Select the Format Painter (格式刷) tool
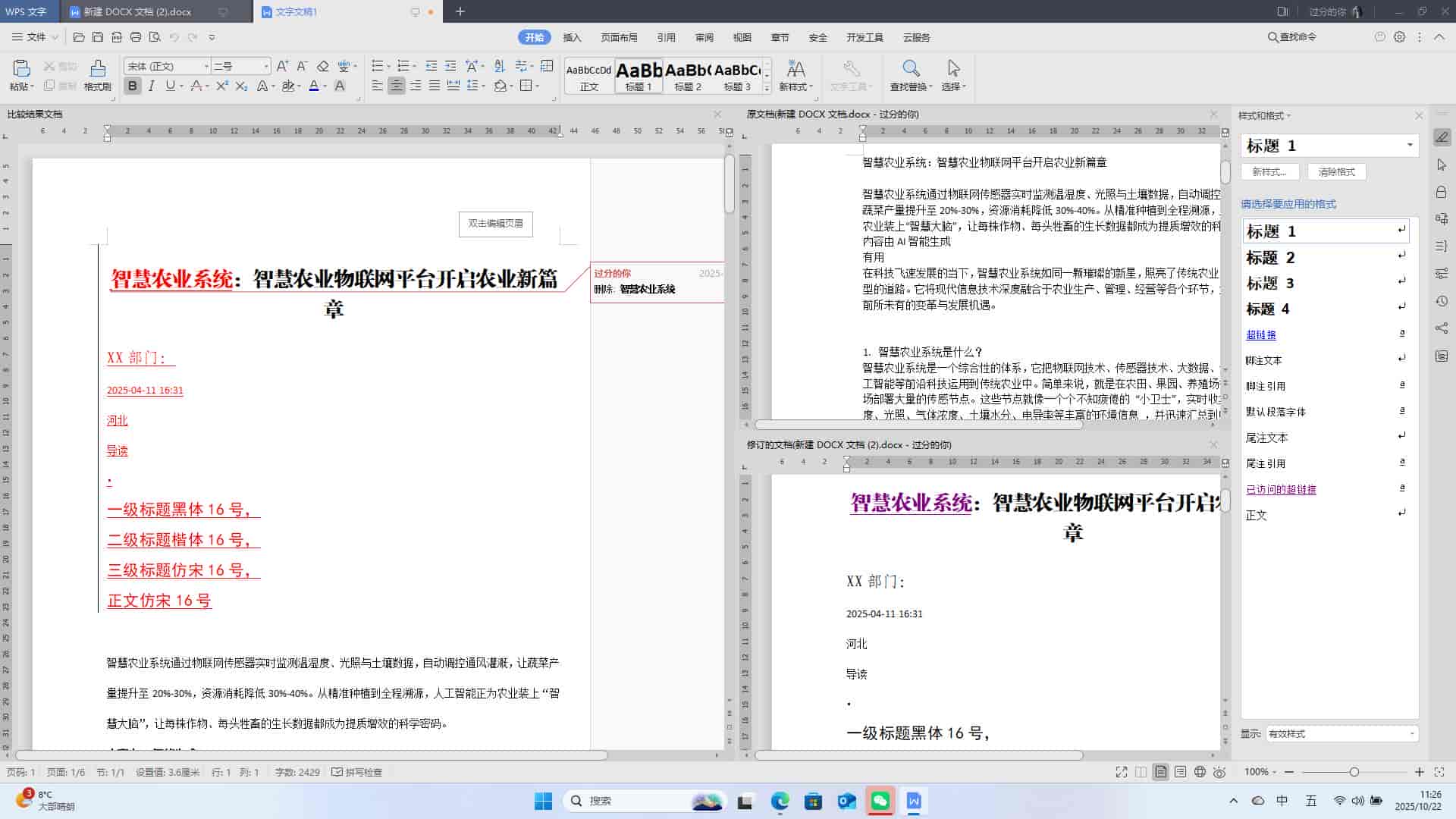This screenshot has height=819, width=1456. tap(97, 75)
